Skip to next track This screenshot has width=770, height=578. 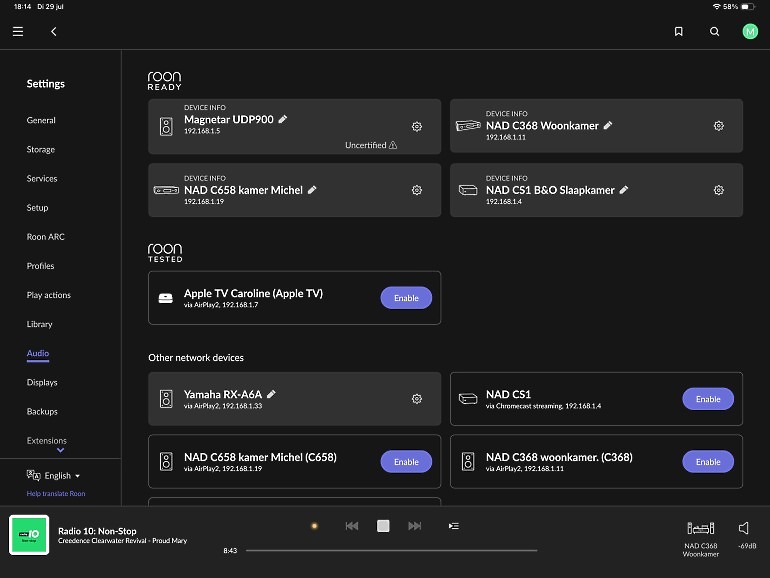(414, 526)
